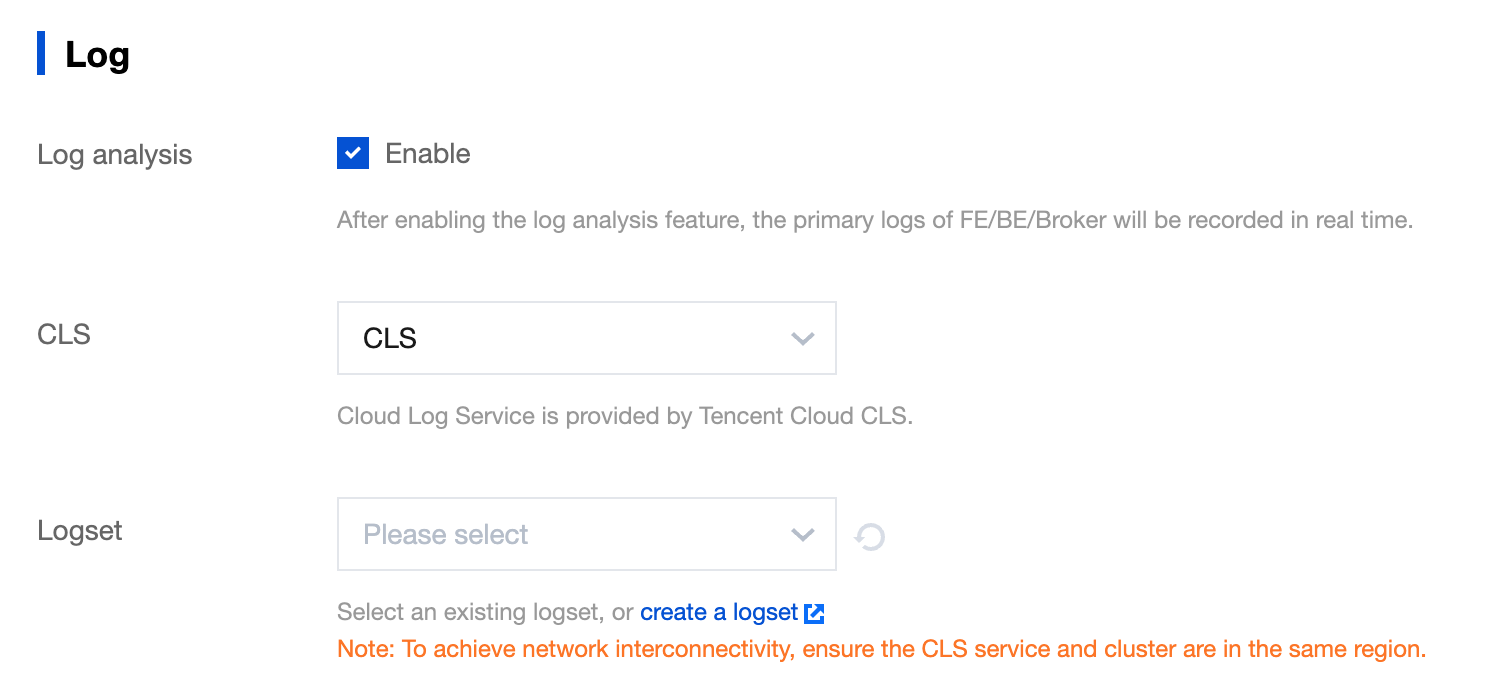Click the chevron arrow in the CLS dropdown
The image size is (1508, 682).
click(x=802, y=339)
